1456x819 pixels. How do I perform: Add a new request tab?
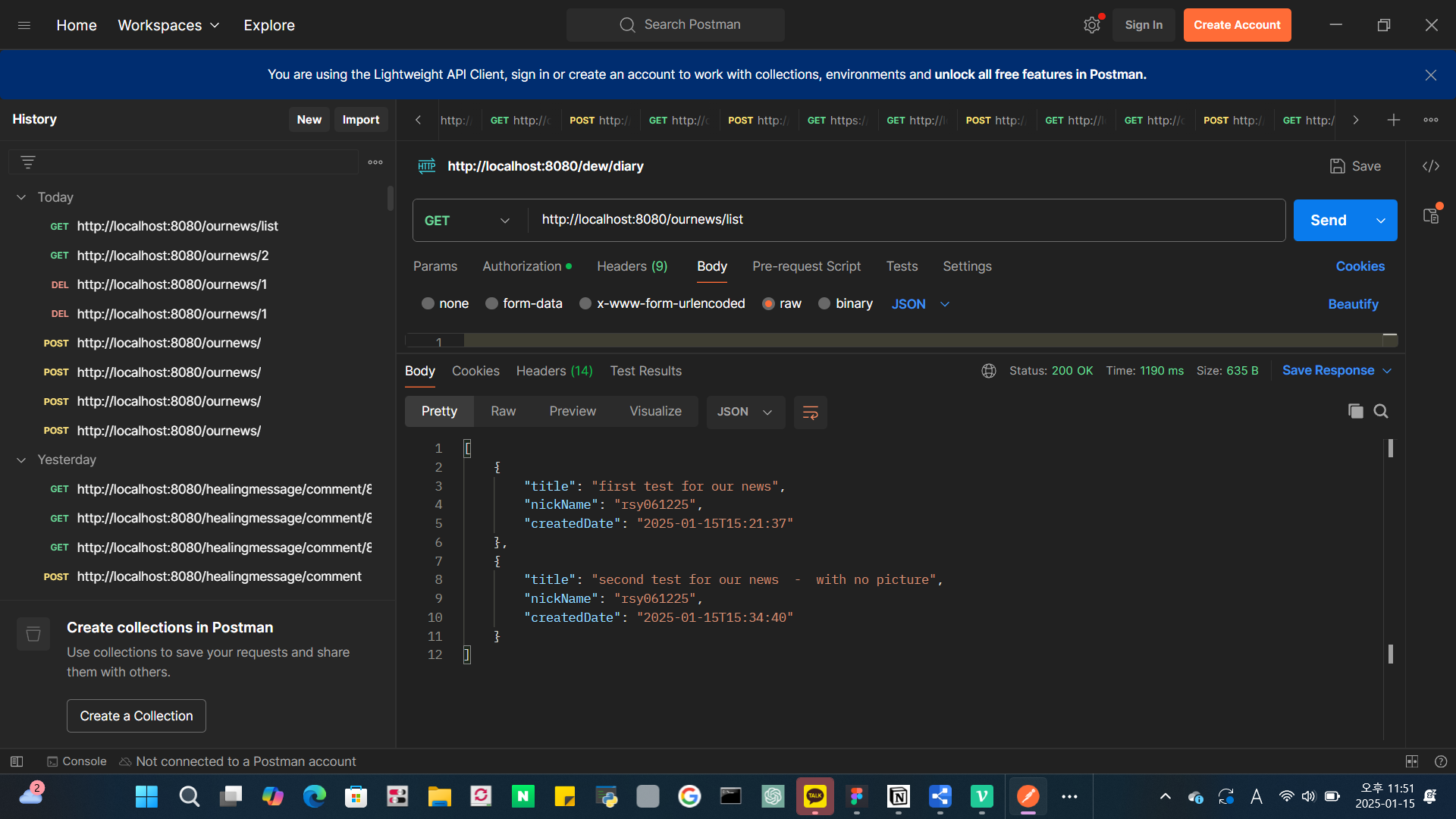pos(1394,120)
